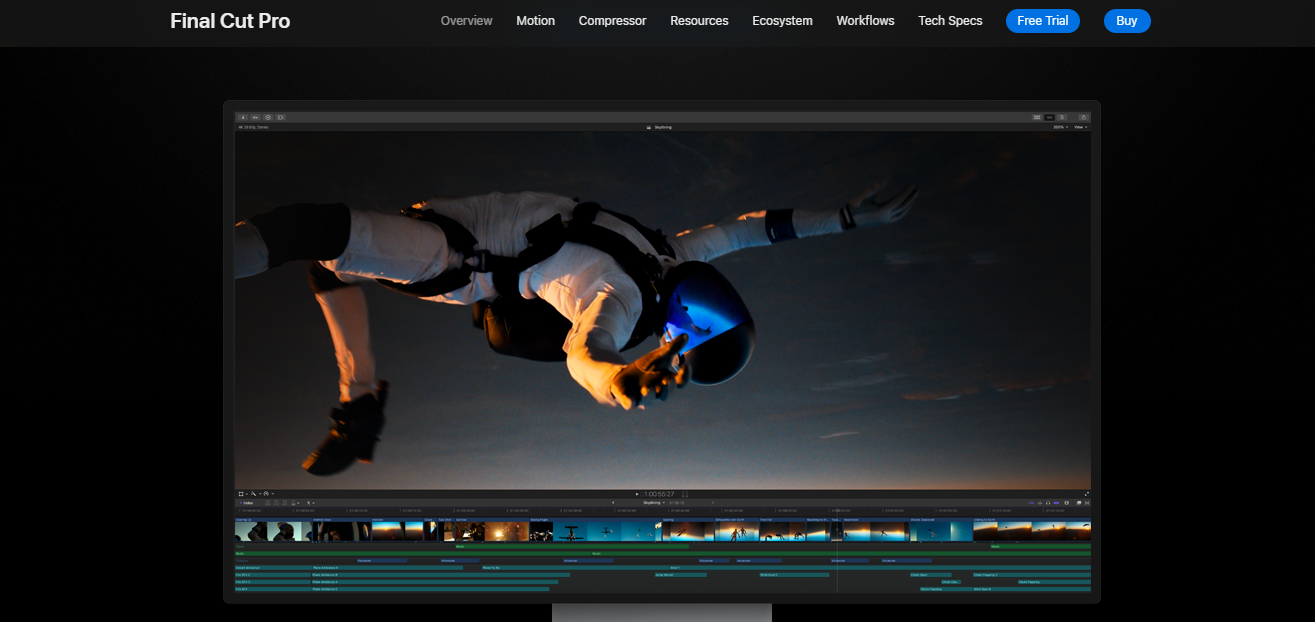
Task: Navigate to Resources
Action: [699, 21]
